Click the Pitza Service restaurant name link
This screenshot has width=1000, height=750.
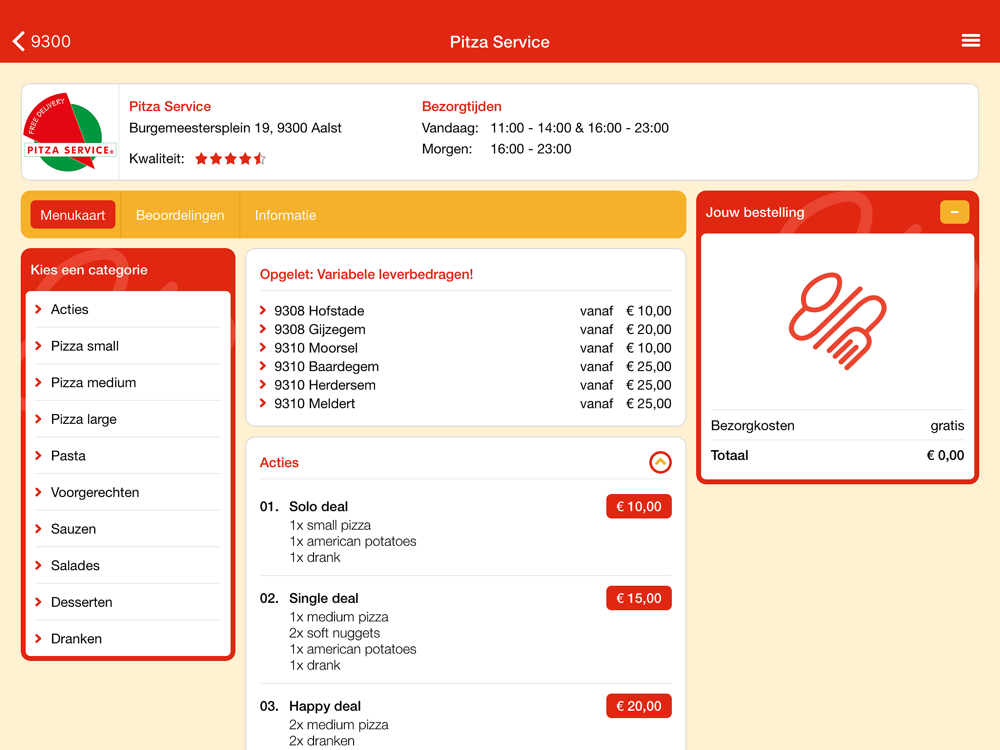[x=170, y=107]
